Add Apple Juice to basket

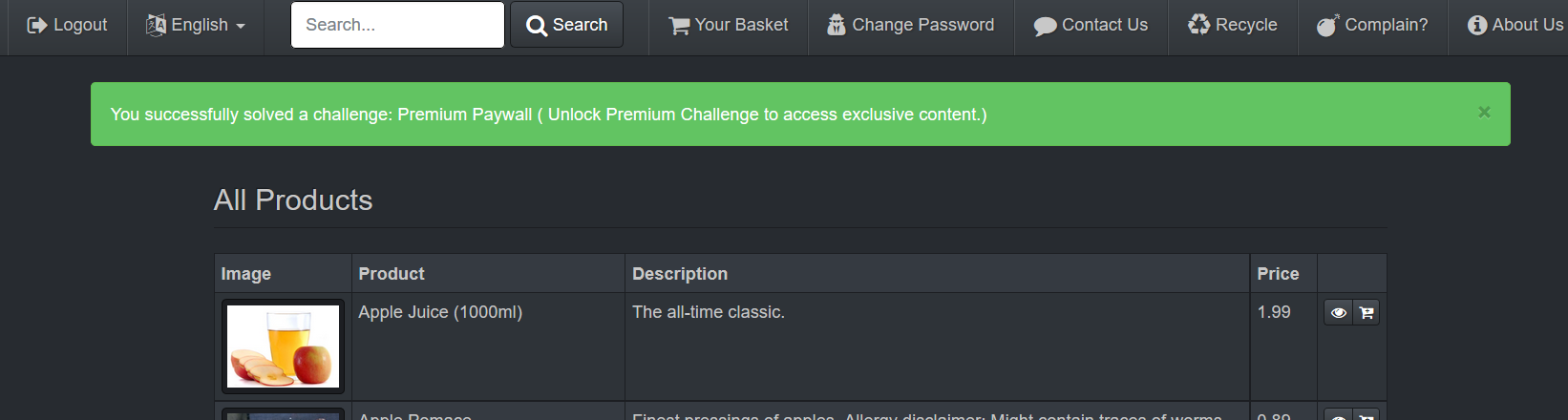point(1367,312)
